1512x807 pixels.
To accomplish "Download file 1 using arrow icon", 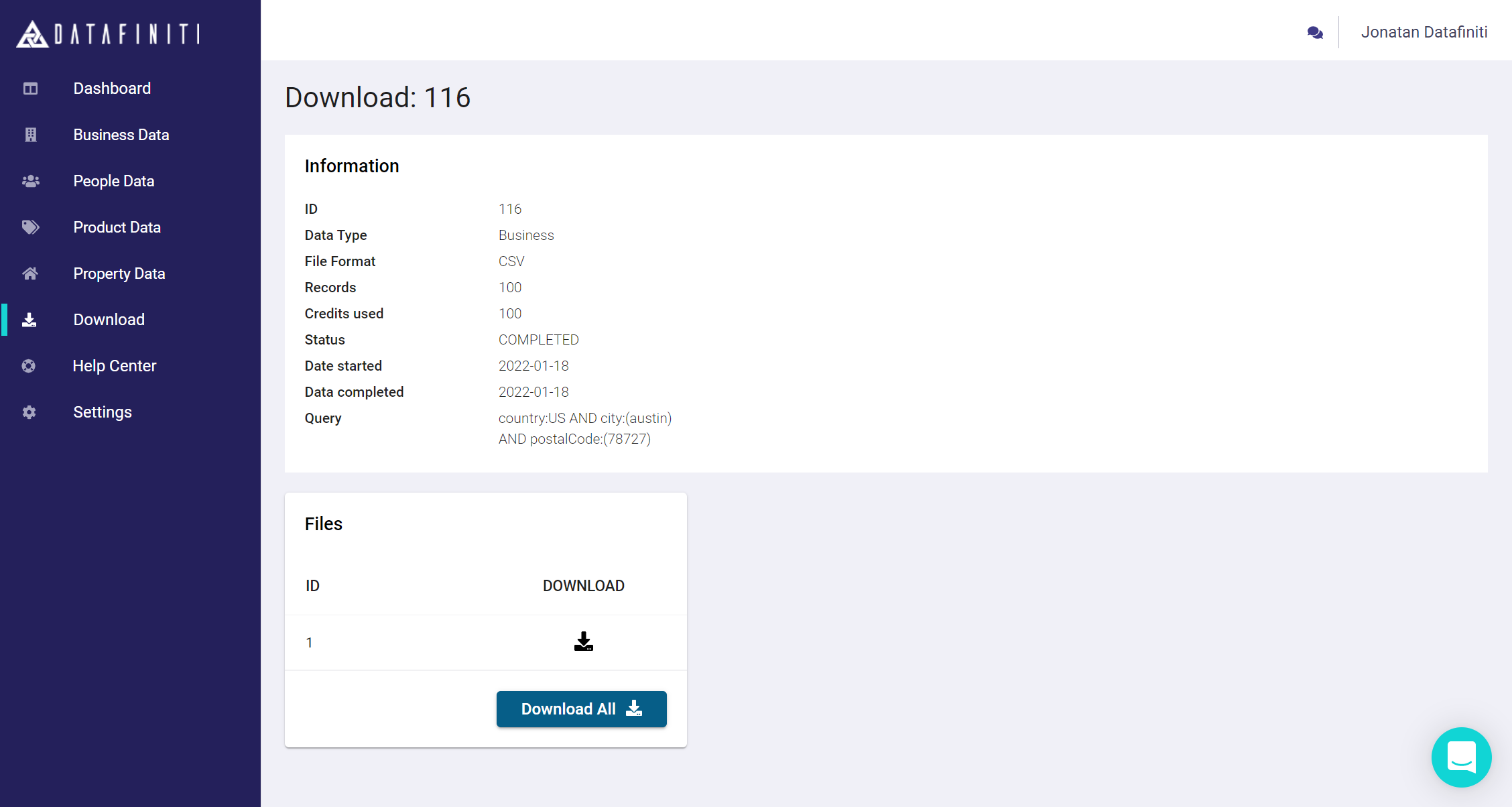I will click(583, 642).
